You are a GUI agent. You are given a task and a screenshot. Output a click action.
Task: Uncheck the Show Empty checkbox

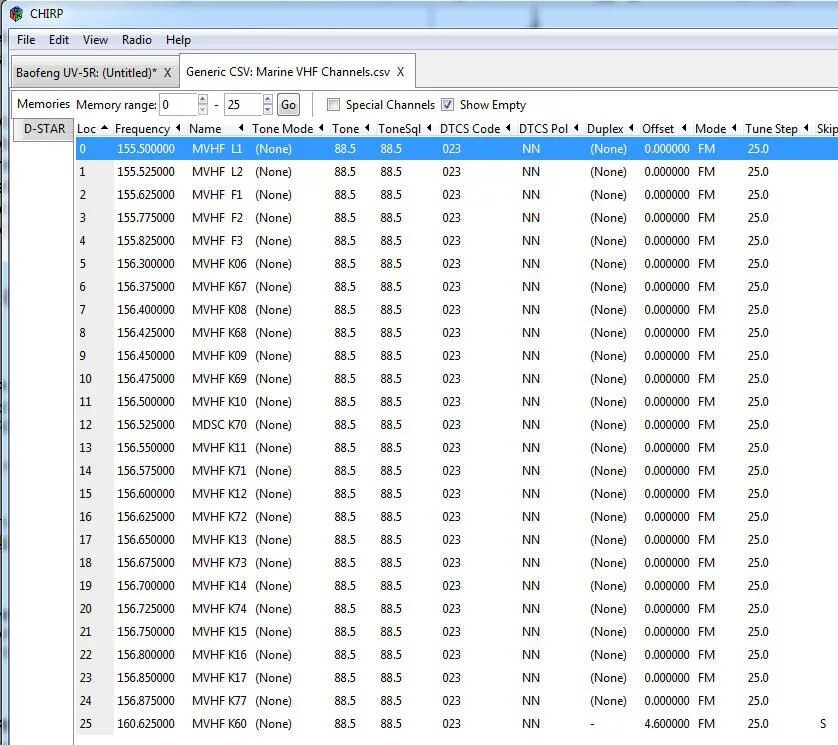point(447,105)
